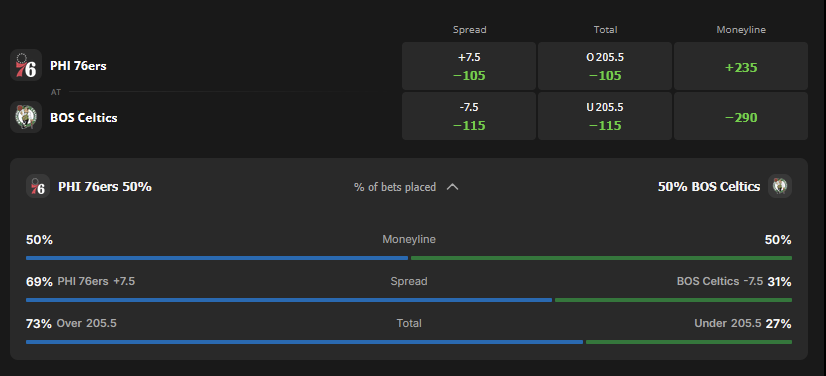Click the Spread column header
The image size is (826, 376).
[x=469, y=30]
